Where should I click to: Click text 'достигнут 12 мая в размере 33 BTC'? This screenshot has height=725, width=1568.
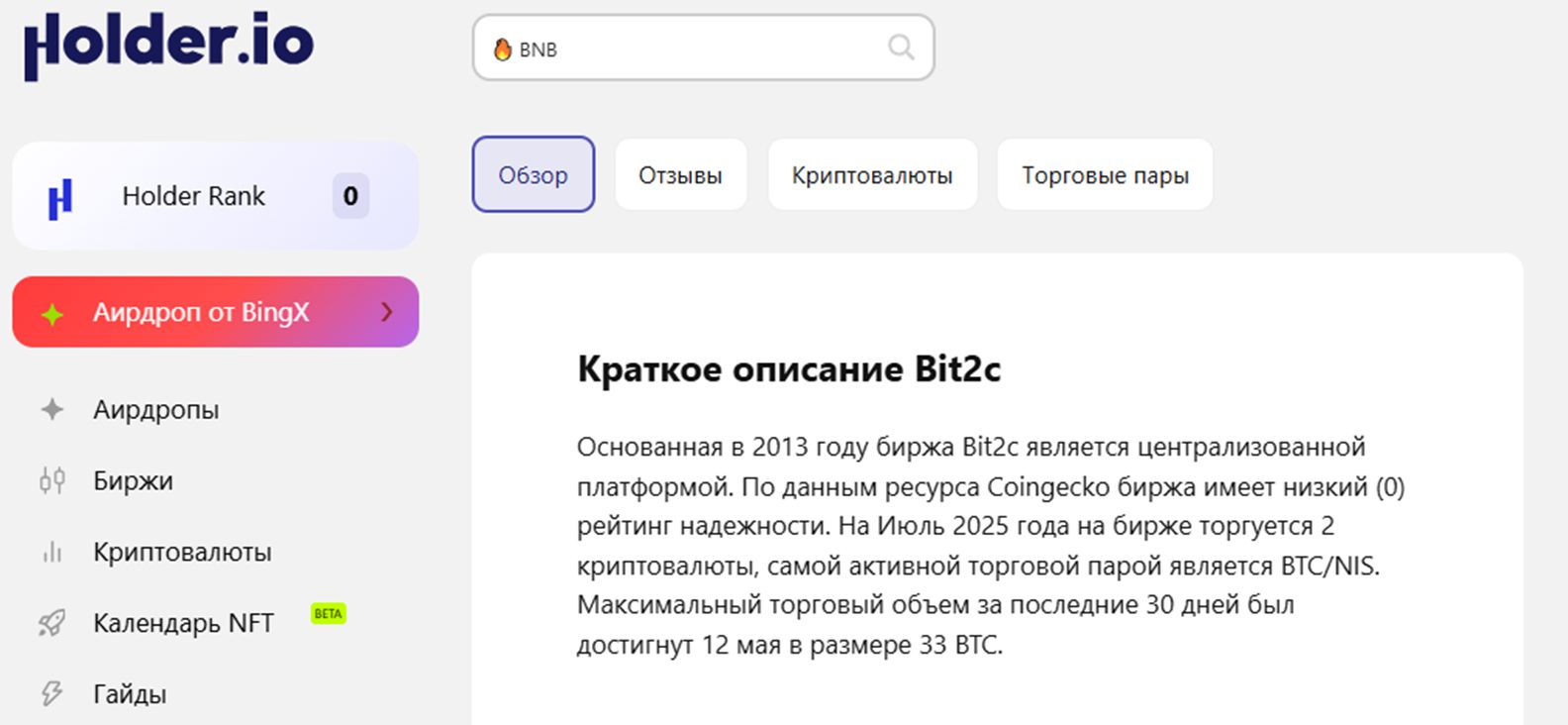coord(790,645)
